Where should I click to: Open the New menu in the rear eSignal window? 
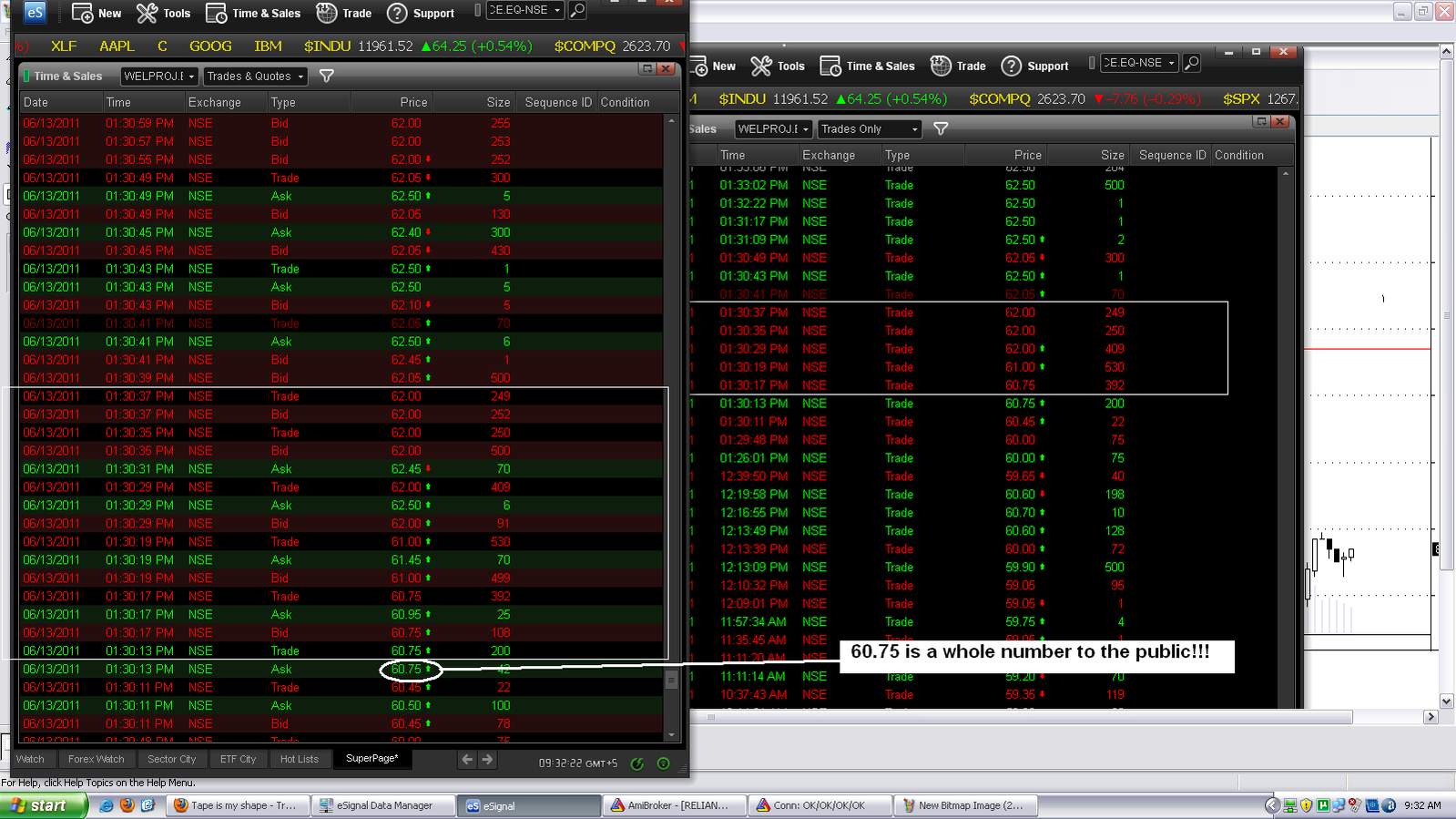pos(714,66)
